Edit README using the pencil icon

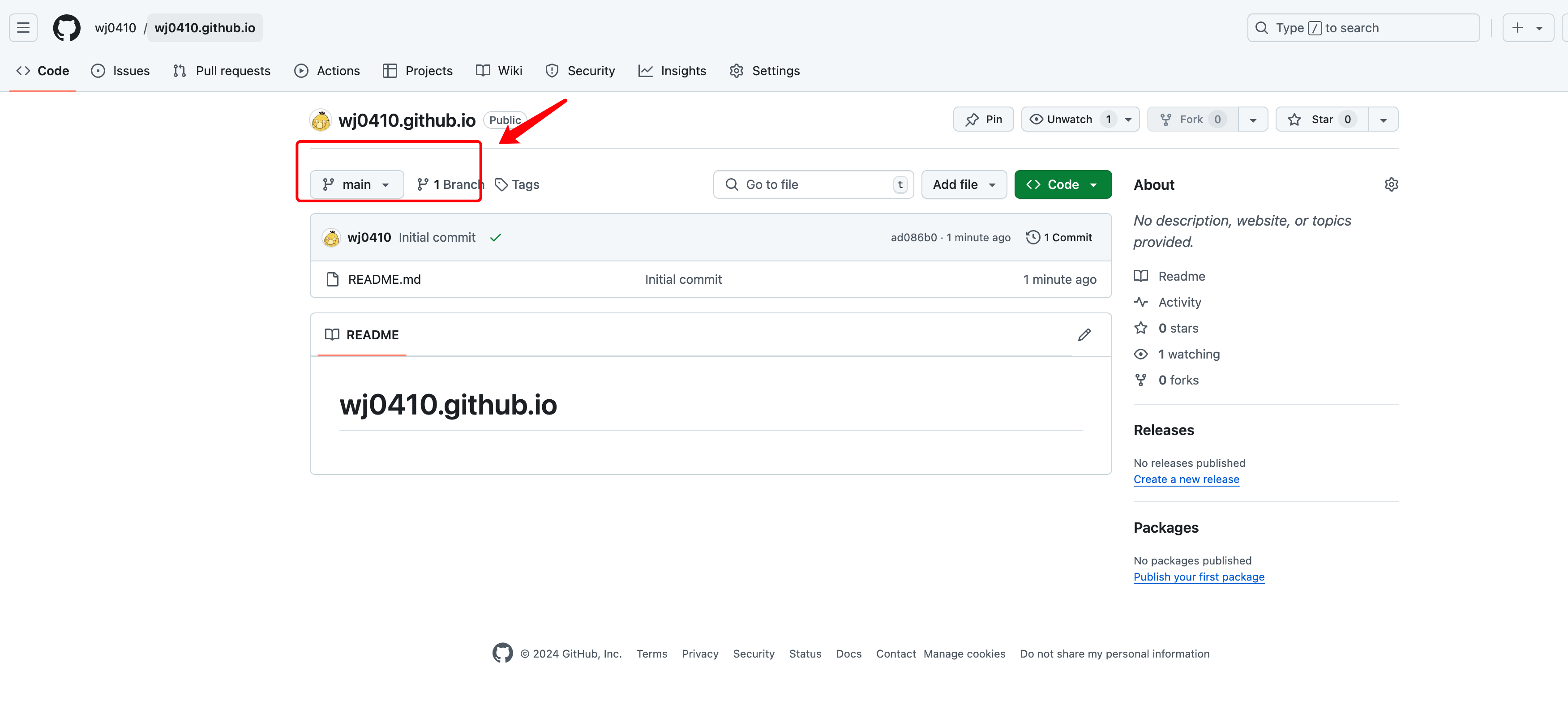[1084, 335]
